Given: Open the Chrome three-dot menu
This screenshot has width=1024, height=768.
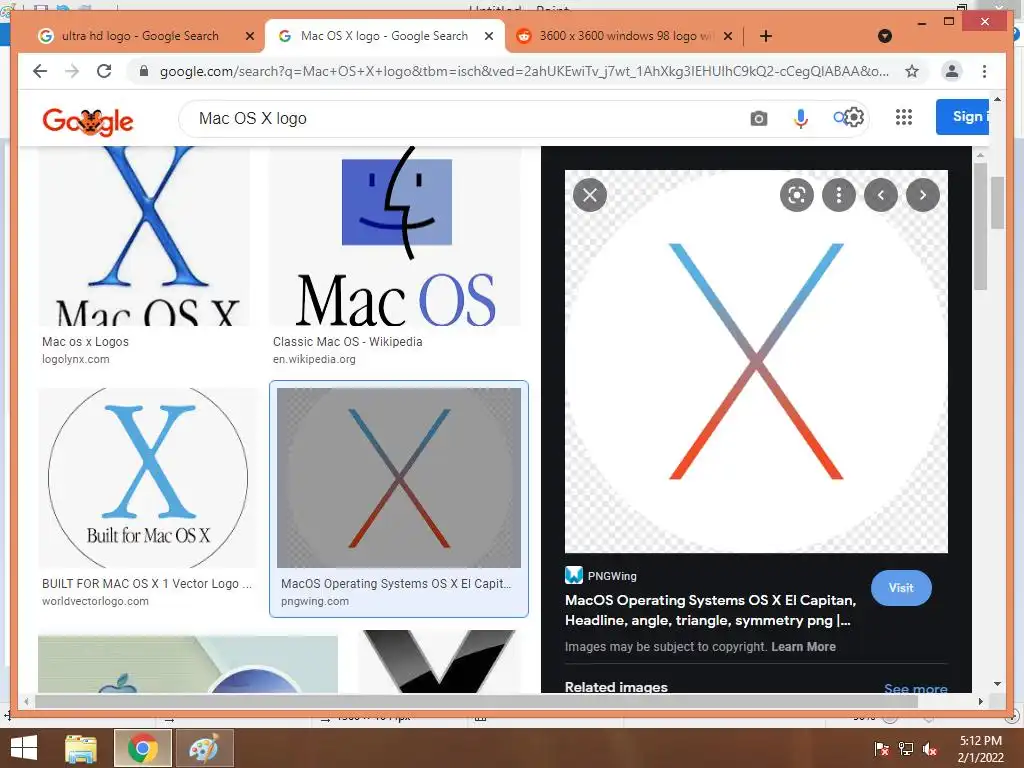Looking at the screenshot, I should point(984,71).
